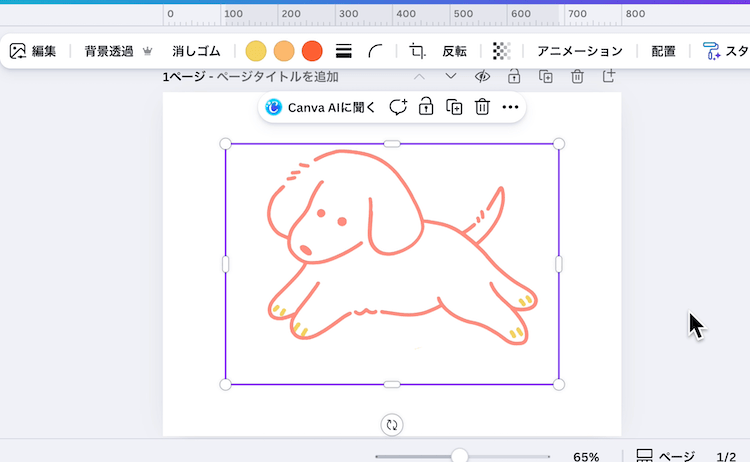Viewport: 750px width, 462px height.
Task: Delete selected element in floating toolbar
Action: (x=482, y=107)
